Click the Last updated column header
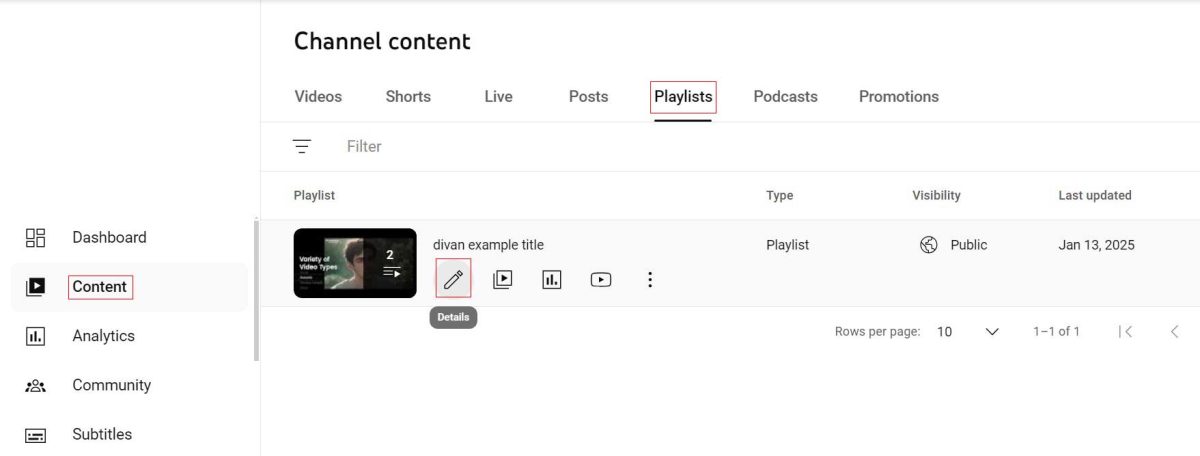This screenshot has width=1200, height=456. [x=1095, y=196]
